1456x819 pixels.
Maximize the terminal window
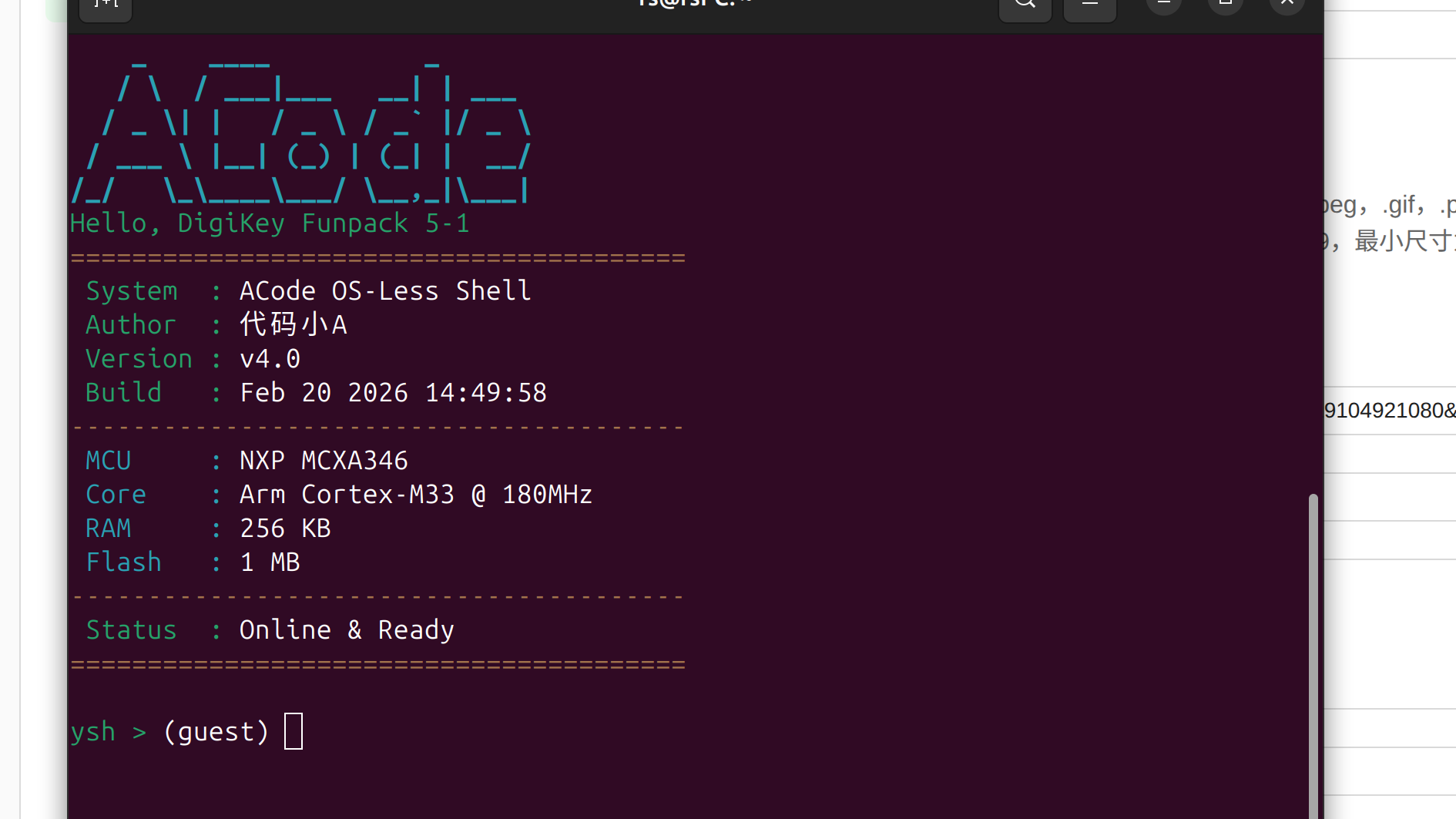coord(1225,5)
